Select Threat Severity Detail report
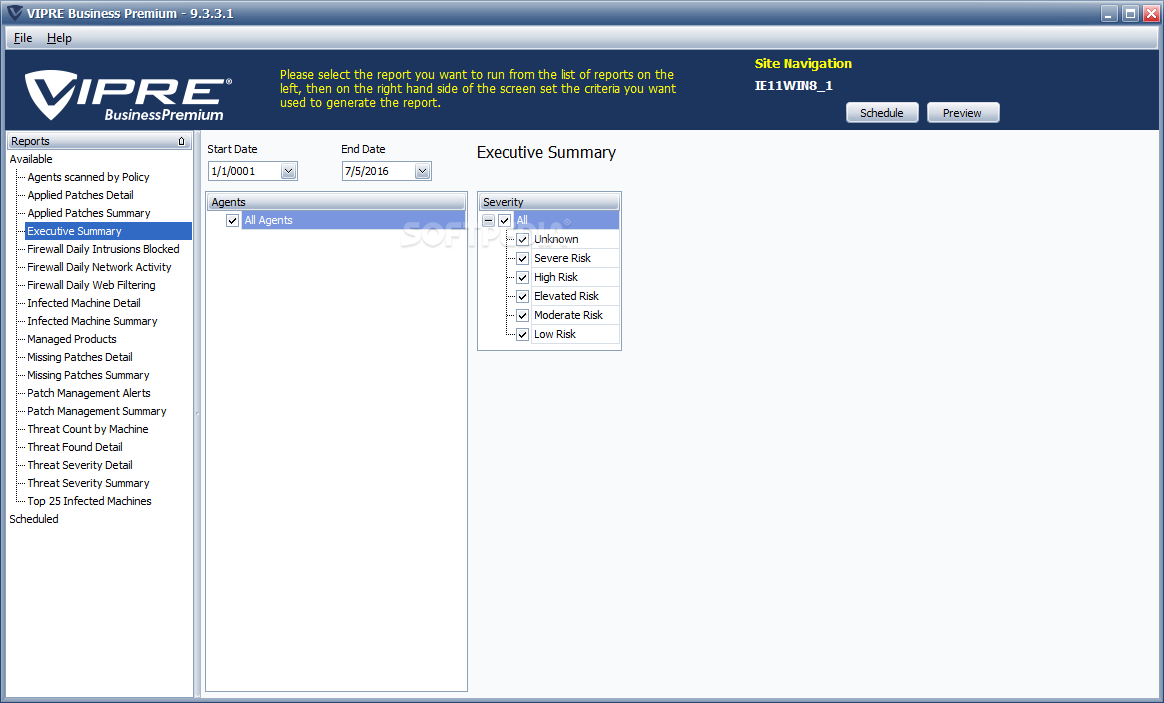The width and height of the screenshot is (1164, 703). coord(80,465)
